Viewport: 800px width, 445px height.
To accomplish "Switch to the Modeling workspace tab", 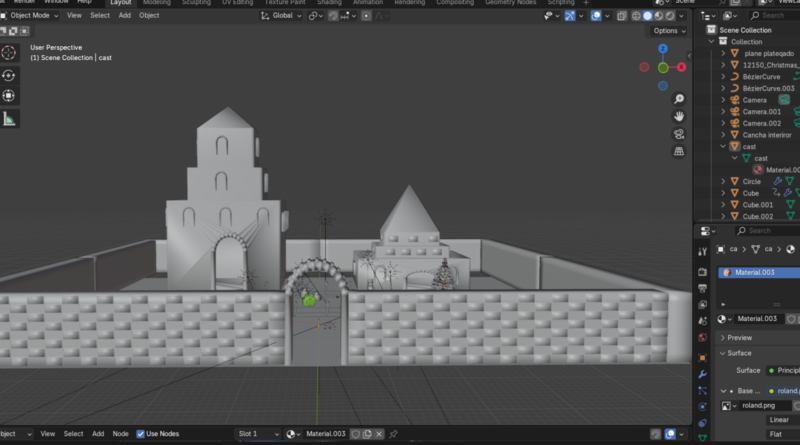I will (x=156, y=3).
